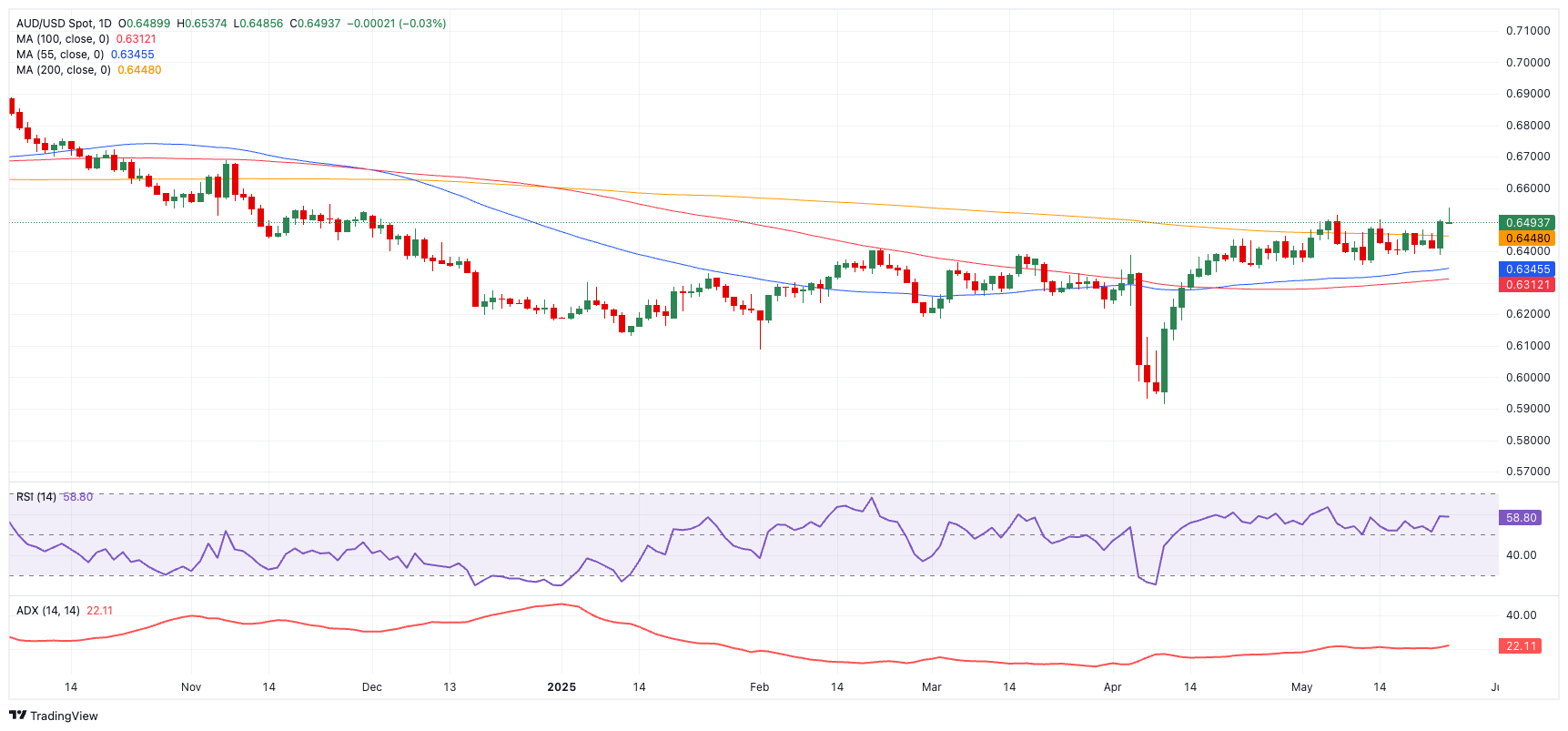Click the 0.71000 level on price axis
The width and height of the screenshot is (1568, 731).
tap(1528, 31)
